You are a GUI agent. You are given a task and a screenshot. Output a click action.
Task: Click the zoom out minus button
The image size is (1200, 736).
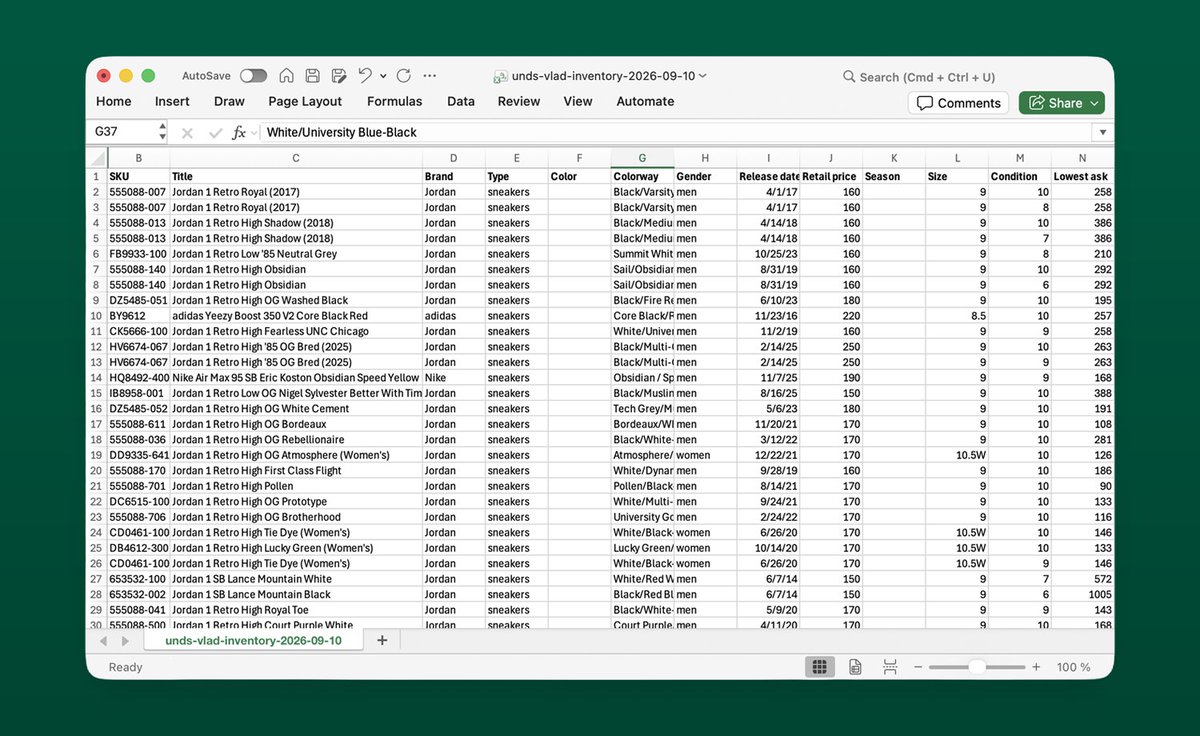pyautogui.click(x=918, y=667)
